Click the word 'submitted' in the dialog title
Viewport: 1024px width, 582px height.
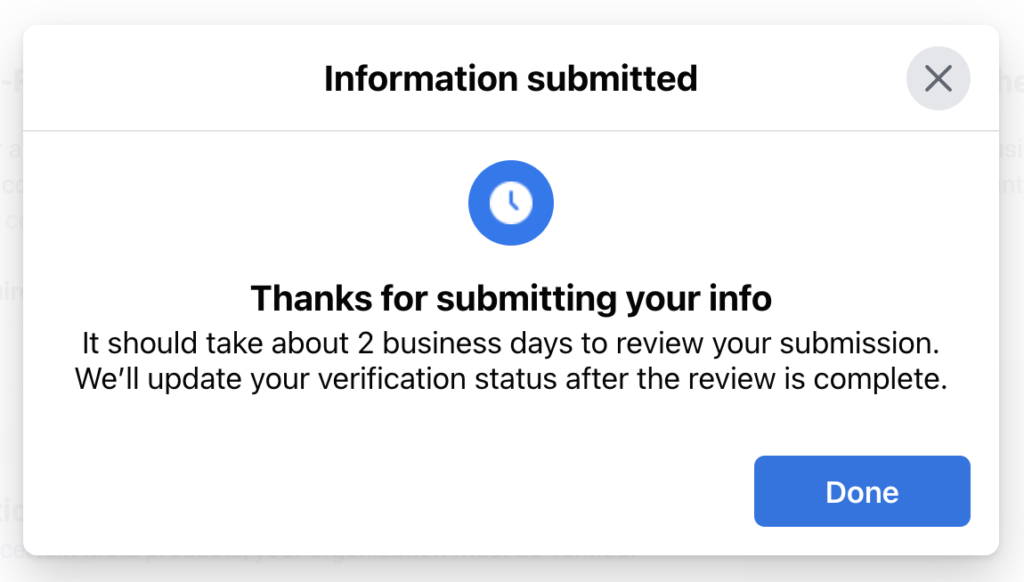click(x=612, y=78)
